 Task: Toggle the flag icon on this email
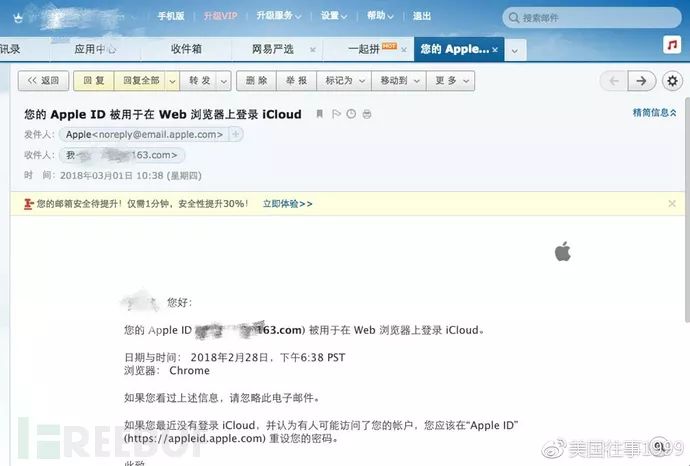(336, 114)
